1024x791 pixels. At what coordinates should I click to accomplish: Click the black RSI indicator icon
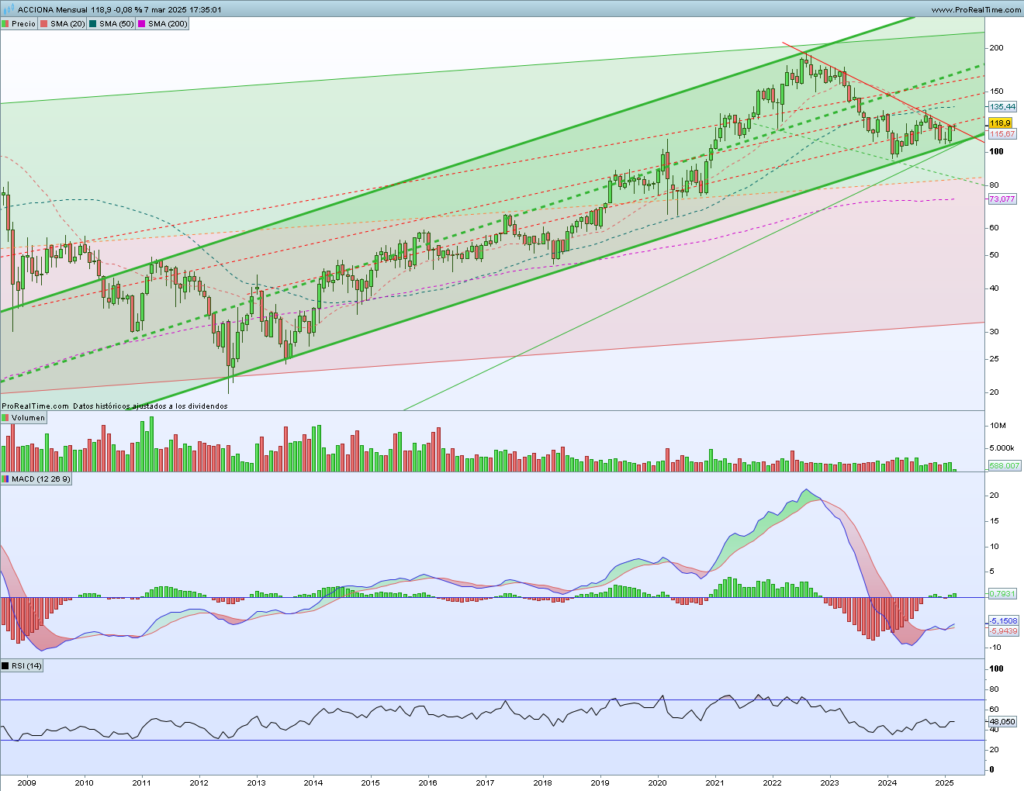(6, 666)
